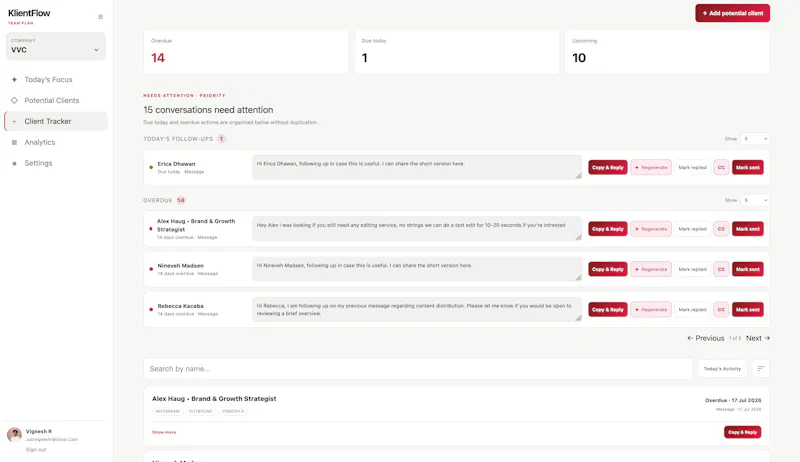Copy & Reply to Rebecca Kacaba
The width and height of the screenshot is (800, 462).
click(608, 310)
